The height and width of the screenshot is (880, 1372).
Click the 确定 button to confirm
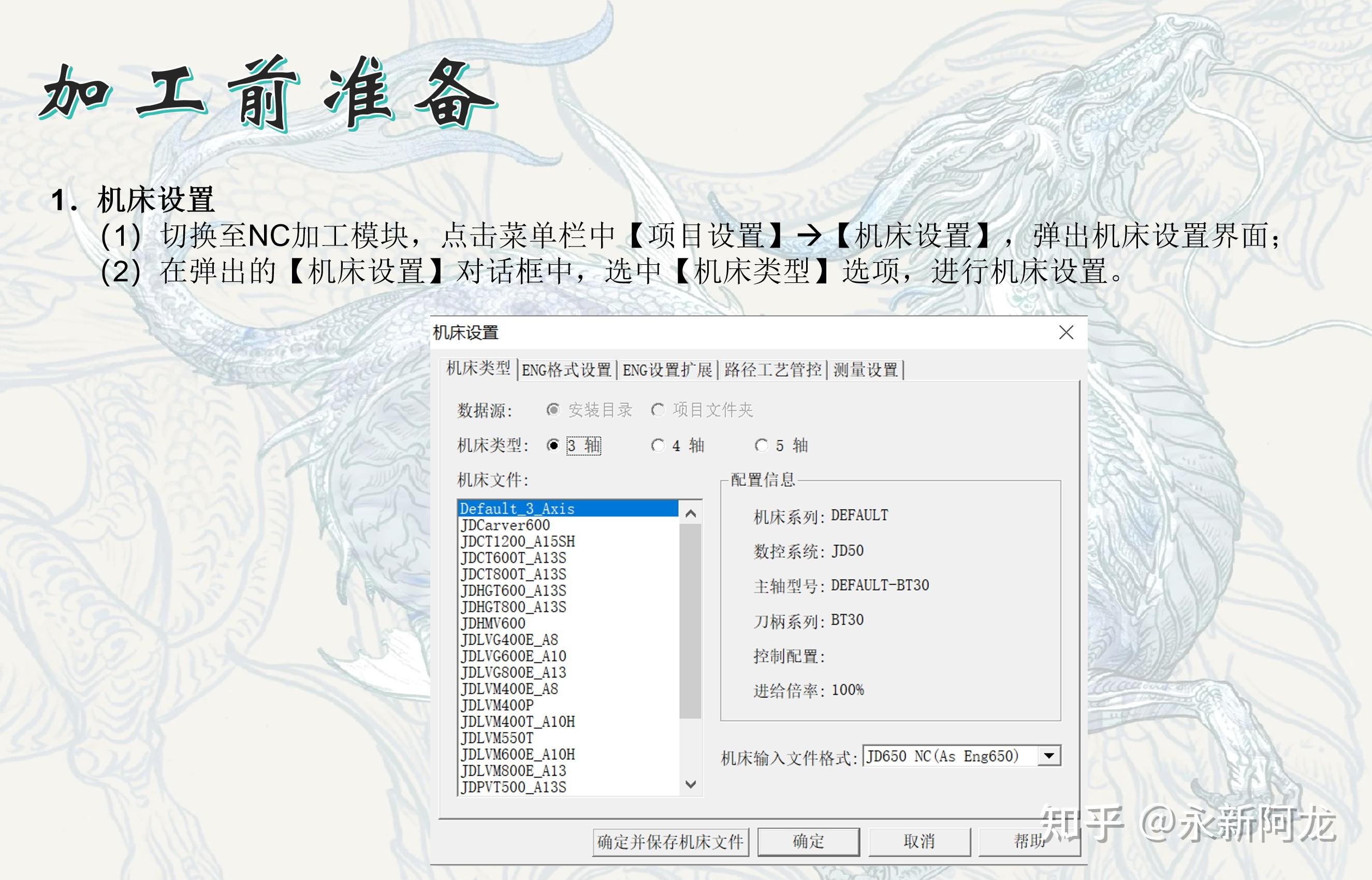809,841
